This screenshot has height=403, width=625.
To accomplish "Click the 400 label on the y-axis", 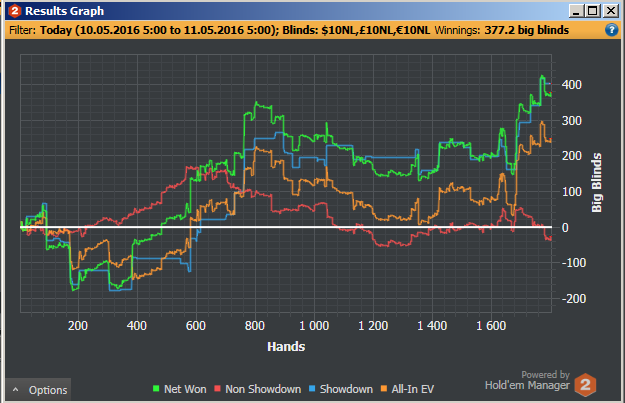I will [572, 85].
